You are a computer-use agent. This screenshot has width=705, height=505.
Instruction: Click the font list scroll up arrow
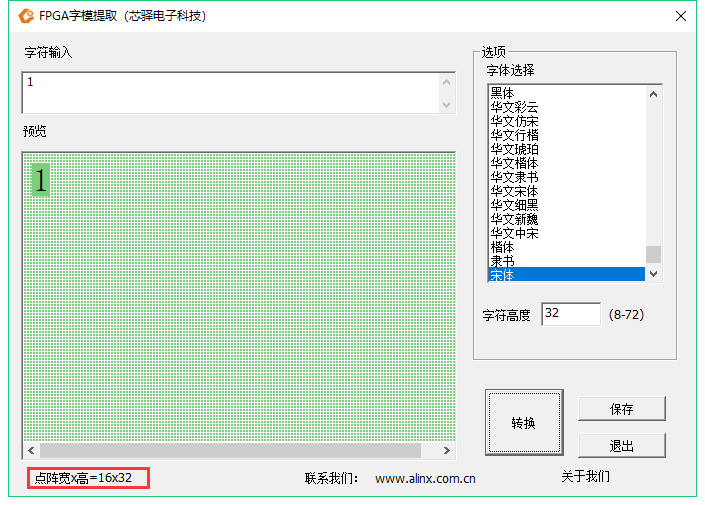coord(654,94)
